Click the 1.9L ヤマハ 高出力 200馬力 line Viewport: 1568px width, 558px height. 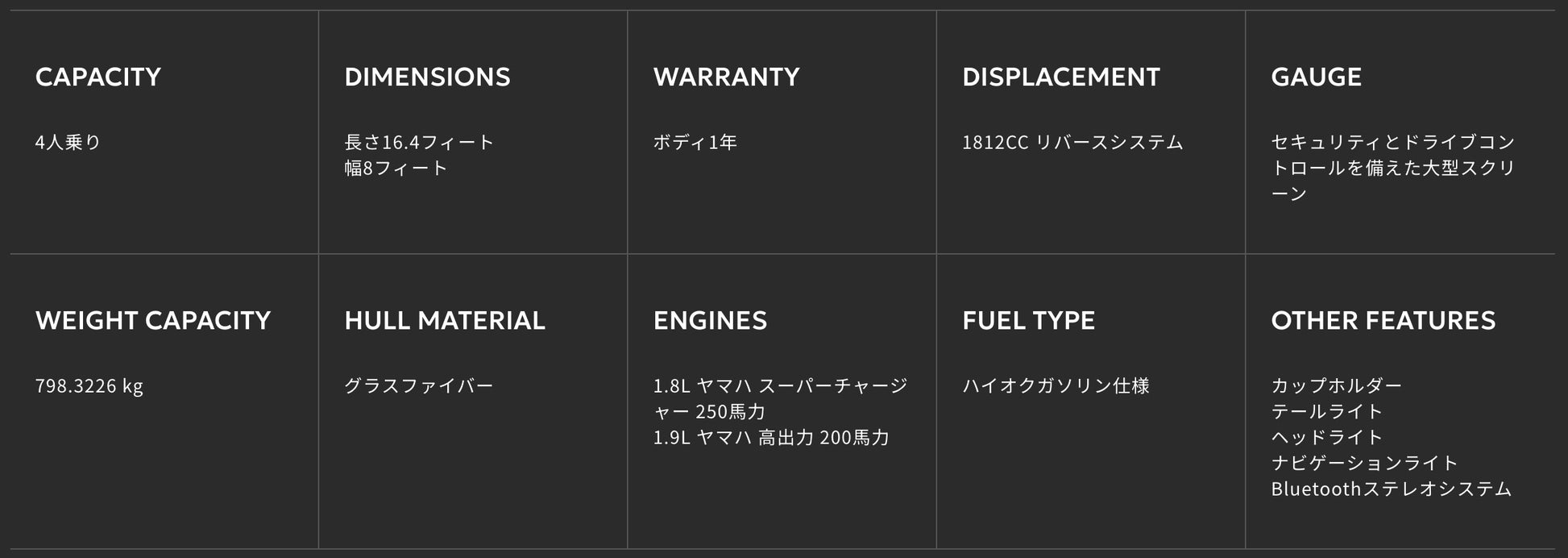[771, 437]
